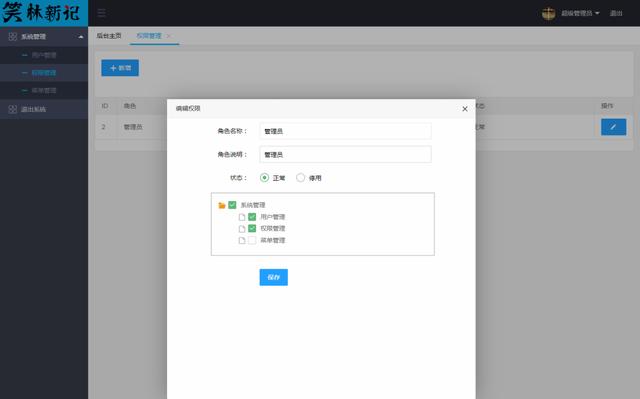Viewport: 640px width, 399px height.
Task: Click the blue pencil edit icon in the 操作 column
Action: point(613,127)
